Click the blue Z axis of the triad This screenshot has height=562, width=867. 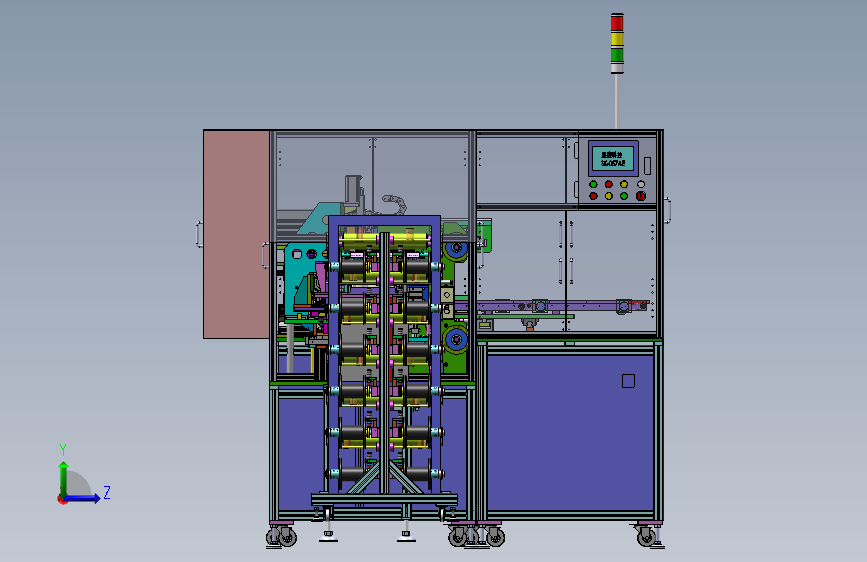point(83,498)
